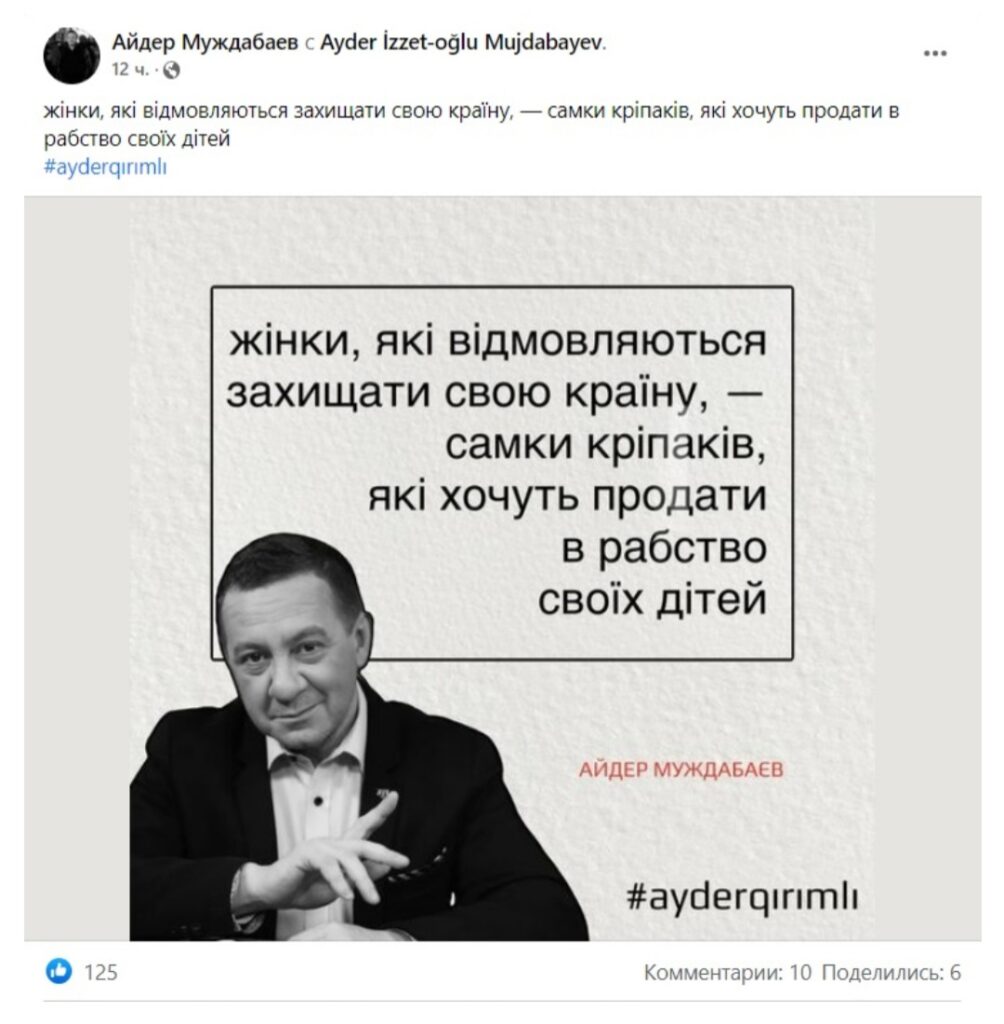Open tagged Ayder İzzet-oğlu Mujdabayev profile
Image resolution: width=1004 pixels, height=1024 pixels.
click(x=462, y=42)
